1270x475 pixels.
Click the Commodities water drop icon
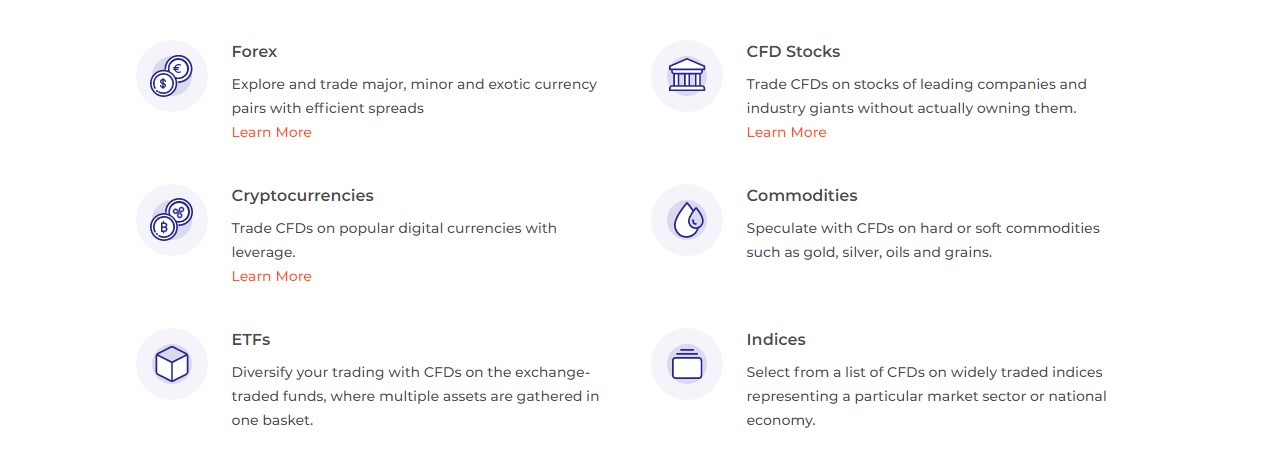point(686,220)
